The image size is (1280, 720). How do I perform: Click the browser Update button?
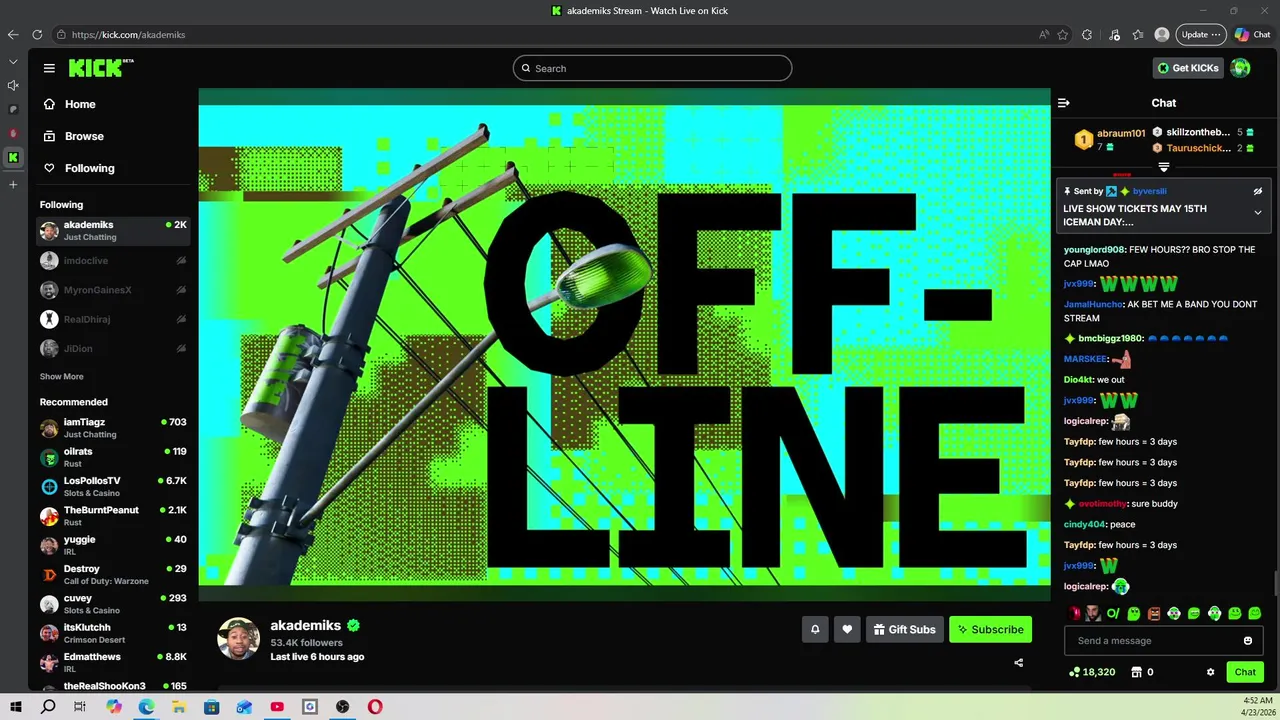coord(1199,35)
